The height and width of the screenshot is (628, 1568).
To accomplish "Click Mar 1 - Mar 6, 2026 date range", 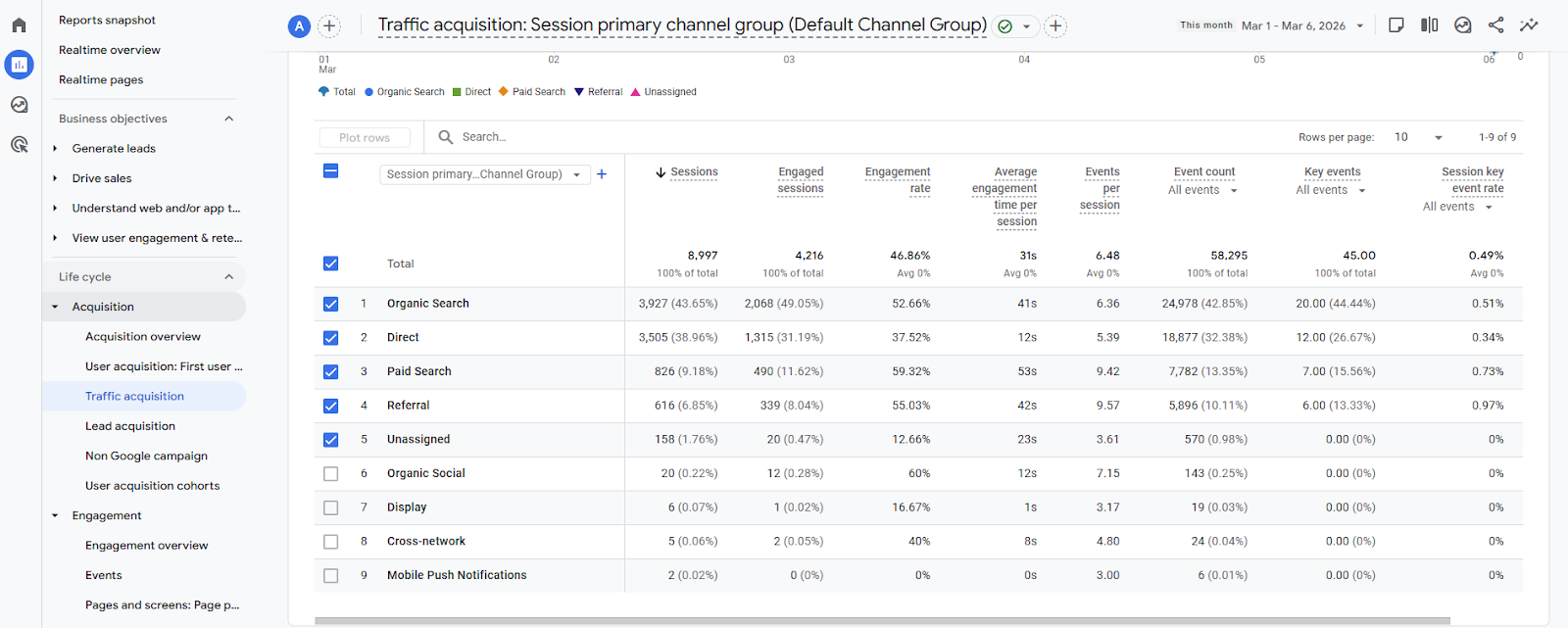I will [x=1293, y=26].
